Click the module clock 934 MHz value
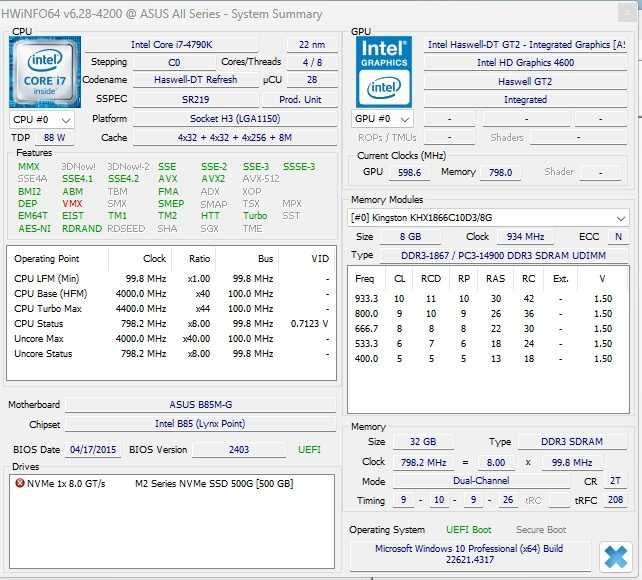 click(x=525, y=237)
